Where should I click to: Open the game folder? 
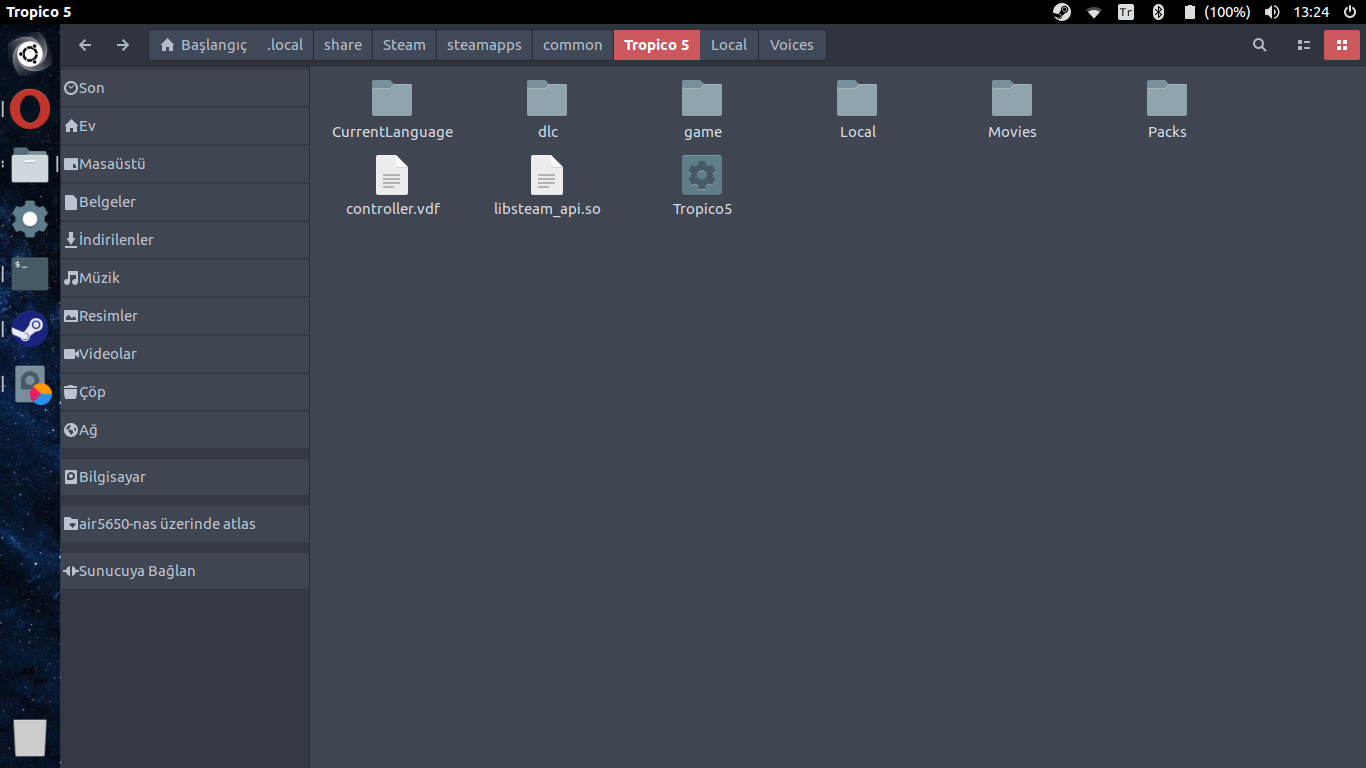(x=702, y=99)
